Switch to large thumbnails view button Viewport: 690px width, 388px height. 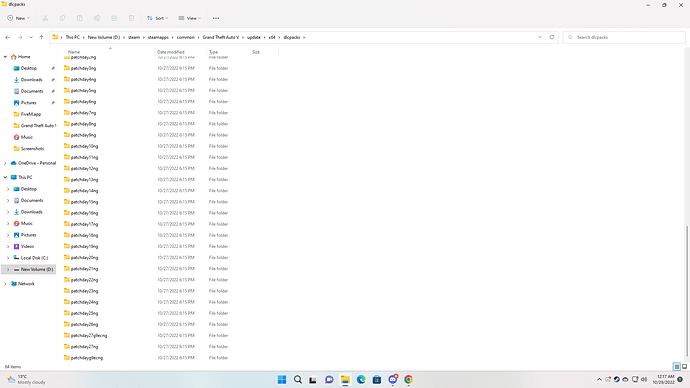pos(685,366)
